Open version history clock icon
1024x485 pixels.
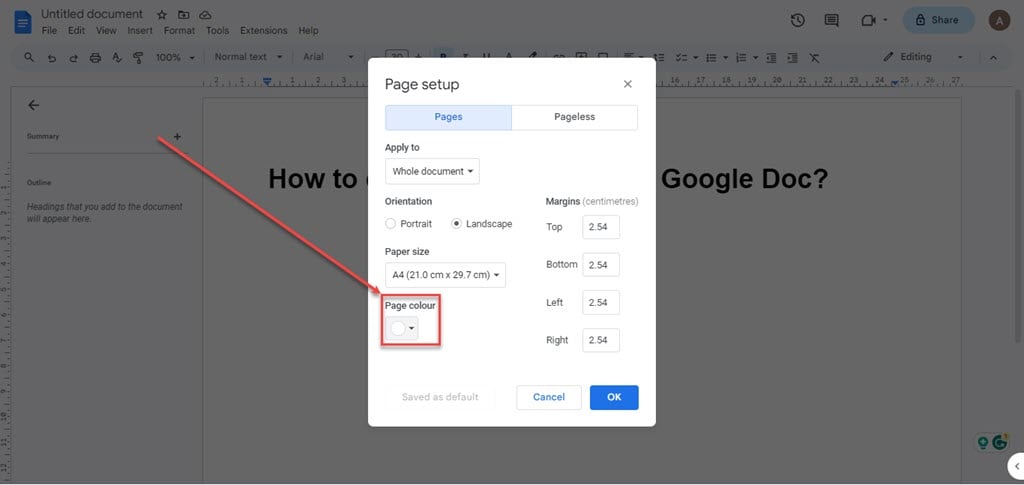(x=797, y=20)
